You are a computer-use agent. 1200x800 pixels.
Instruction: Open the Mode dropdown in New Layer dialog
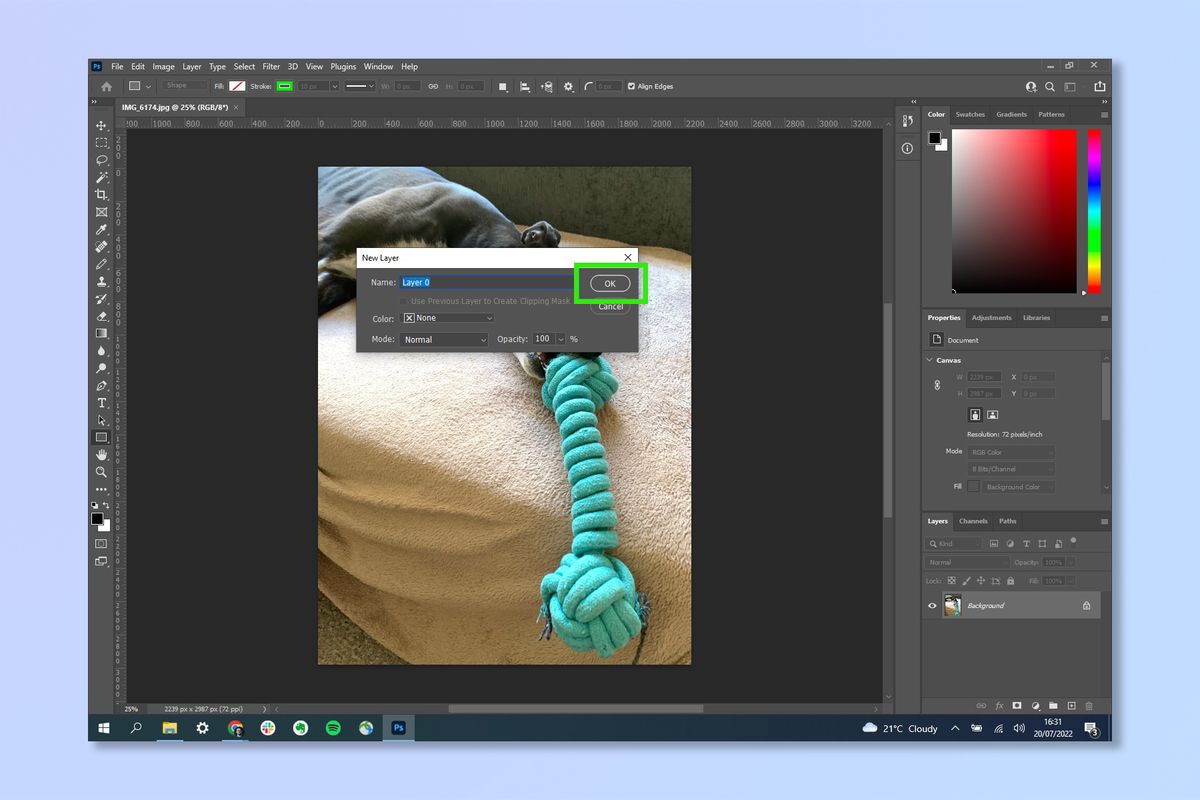[444, 339]
